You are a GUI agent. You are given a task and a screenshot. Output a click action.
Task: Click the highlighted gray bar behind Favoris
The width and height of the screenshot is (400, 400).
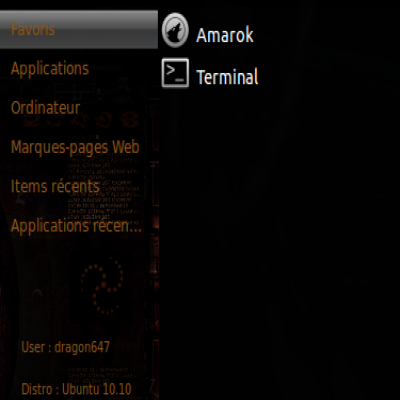[x=79, y=29]
